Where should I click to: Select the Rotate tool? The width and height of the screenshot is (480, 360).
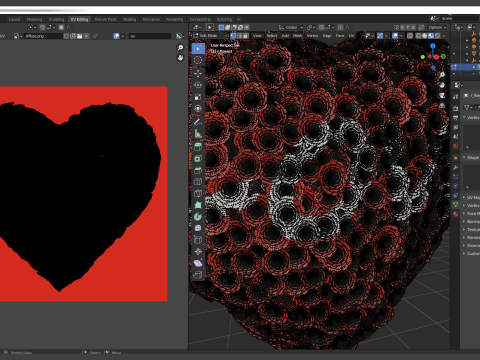(198, 85)
